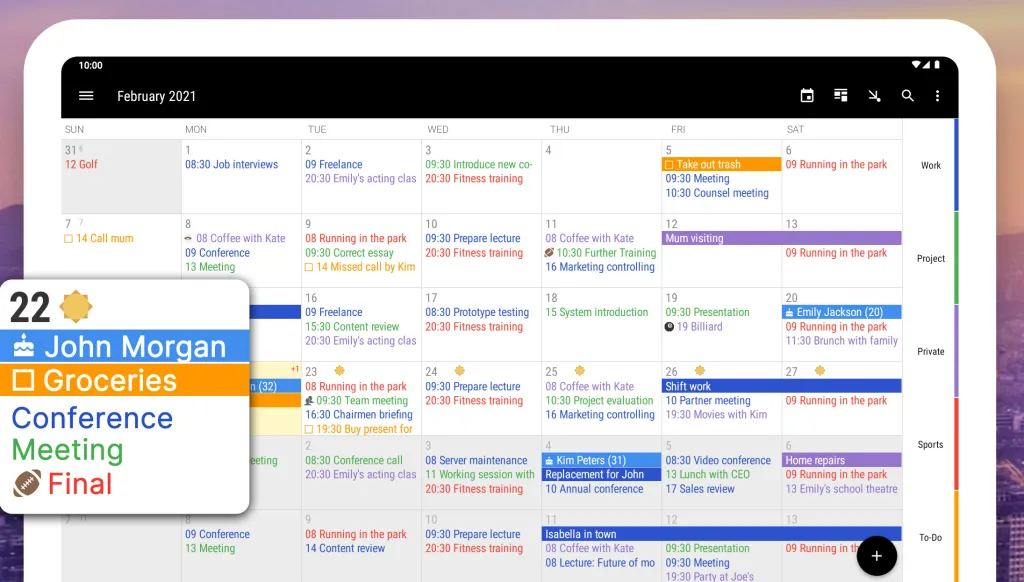The width and height of the screenshot is (1024, 582).
Task: Open the 'Kim Peters (31)' event
Action: (590, 460)
